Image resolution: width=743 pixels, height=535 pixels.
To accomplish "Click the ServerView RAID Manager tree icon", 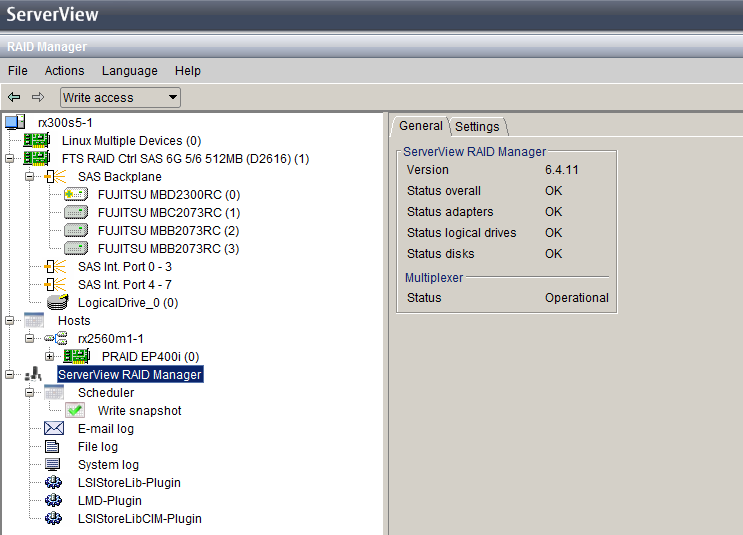I will click(33, 374).
